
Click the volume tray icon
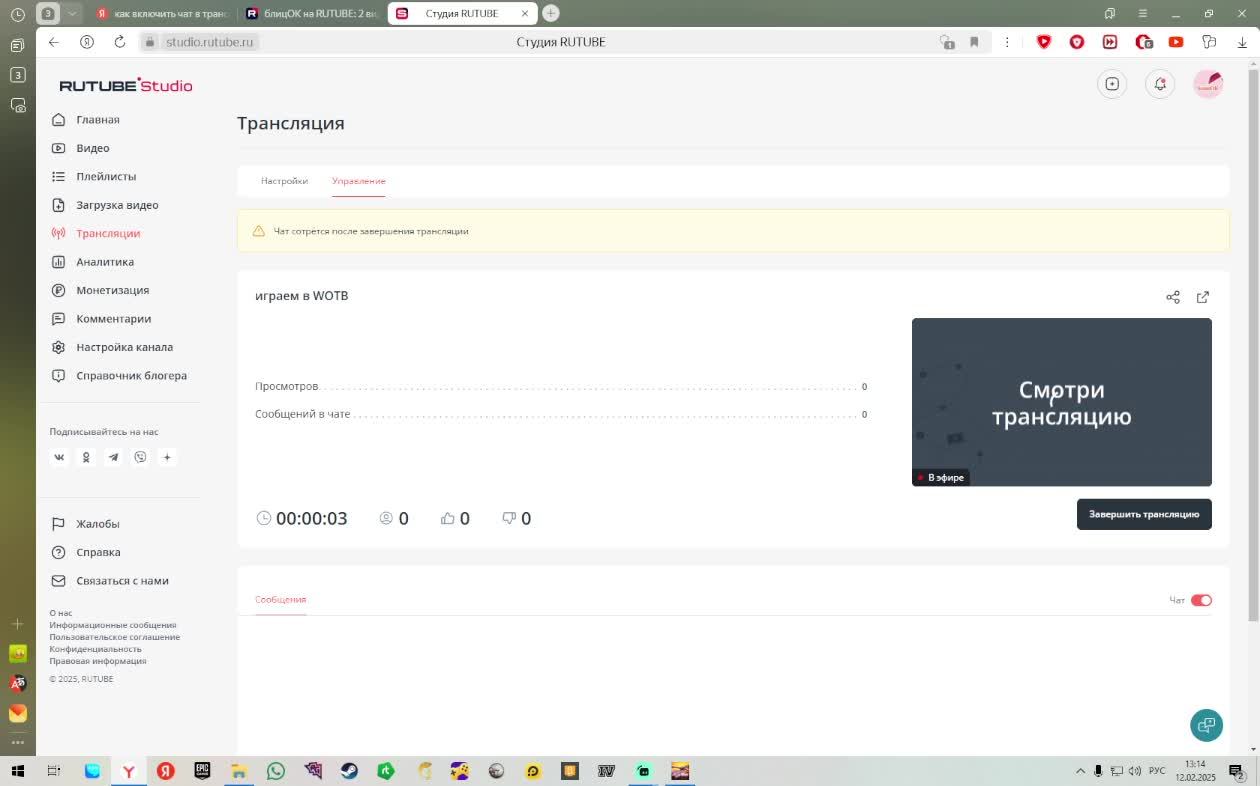click(x=1135, y=771)
